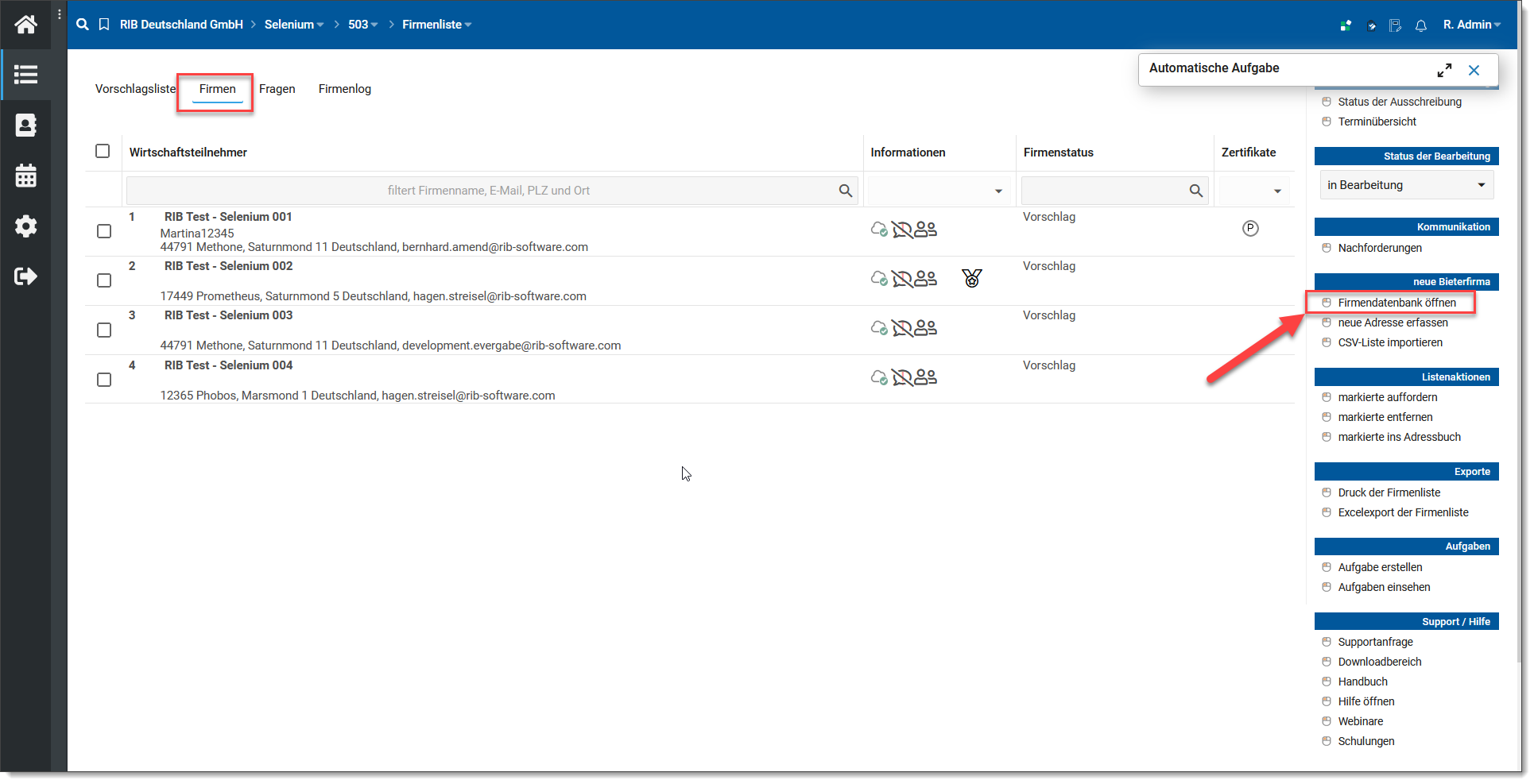1534x784 pixels.
Task: Select the checkbox for RIB Test - Selenium 001
Action: coord(104,231)
